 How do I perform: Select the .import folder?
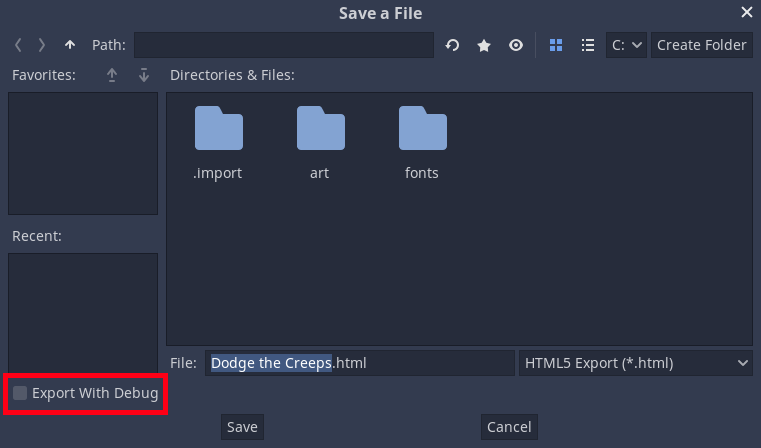218,143
